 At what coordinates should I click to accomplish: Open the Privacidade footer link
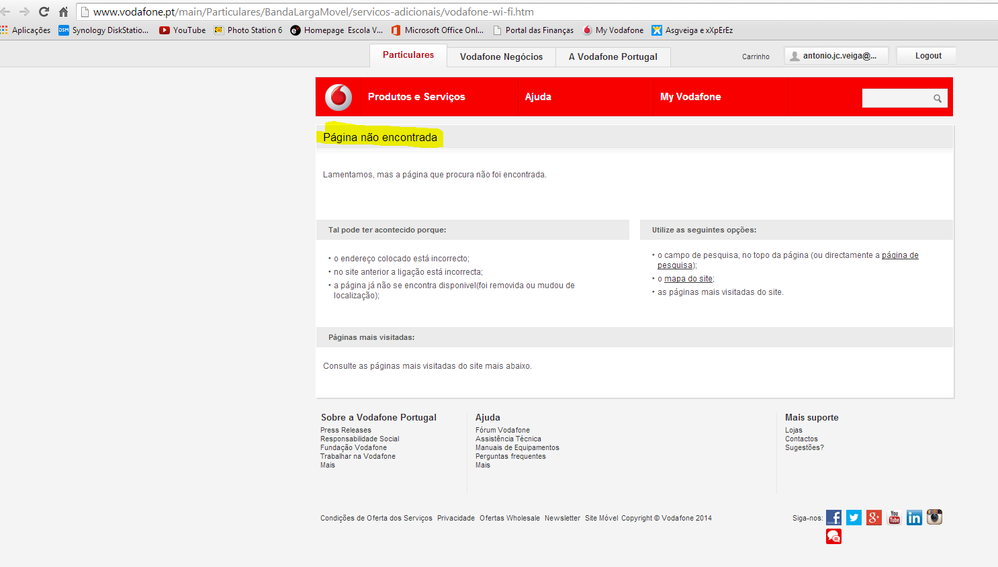(456, 518)
